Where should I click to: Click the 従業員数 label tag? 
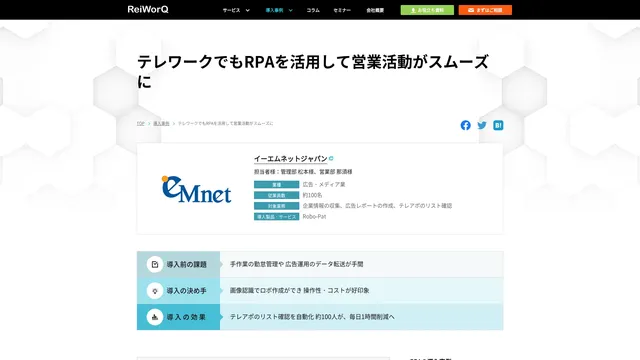[276, 195]
